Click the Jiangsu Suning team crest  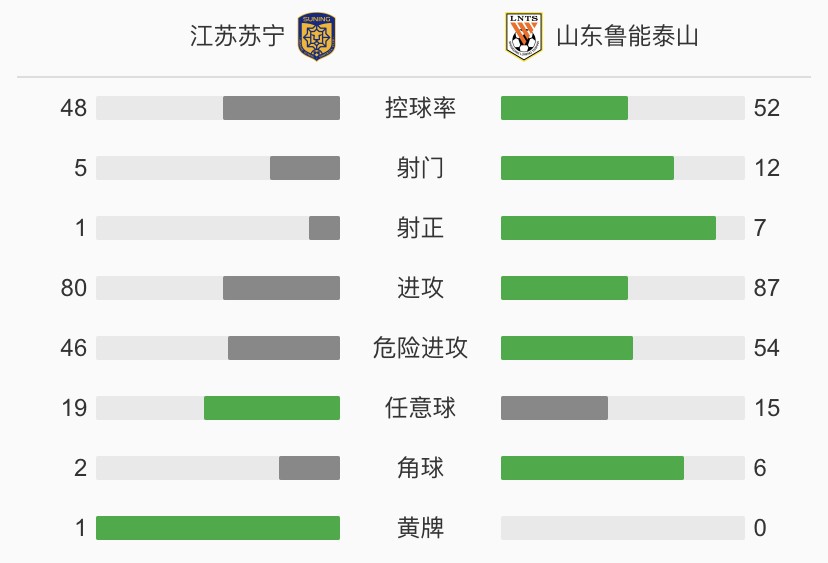click(316, 37)
